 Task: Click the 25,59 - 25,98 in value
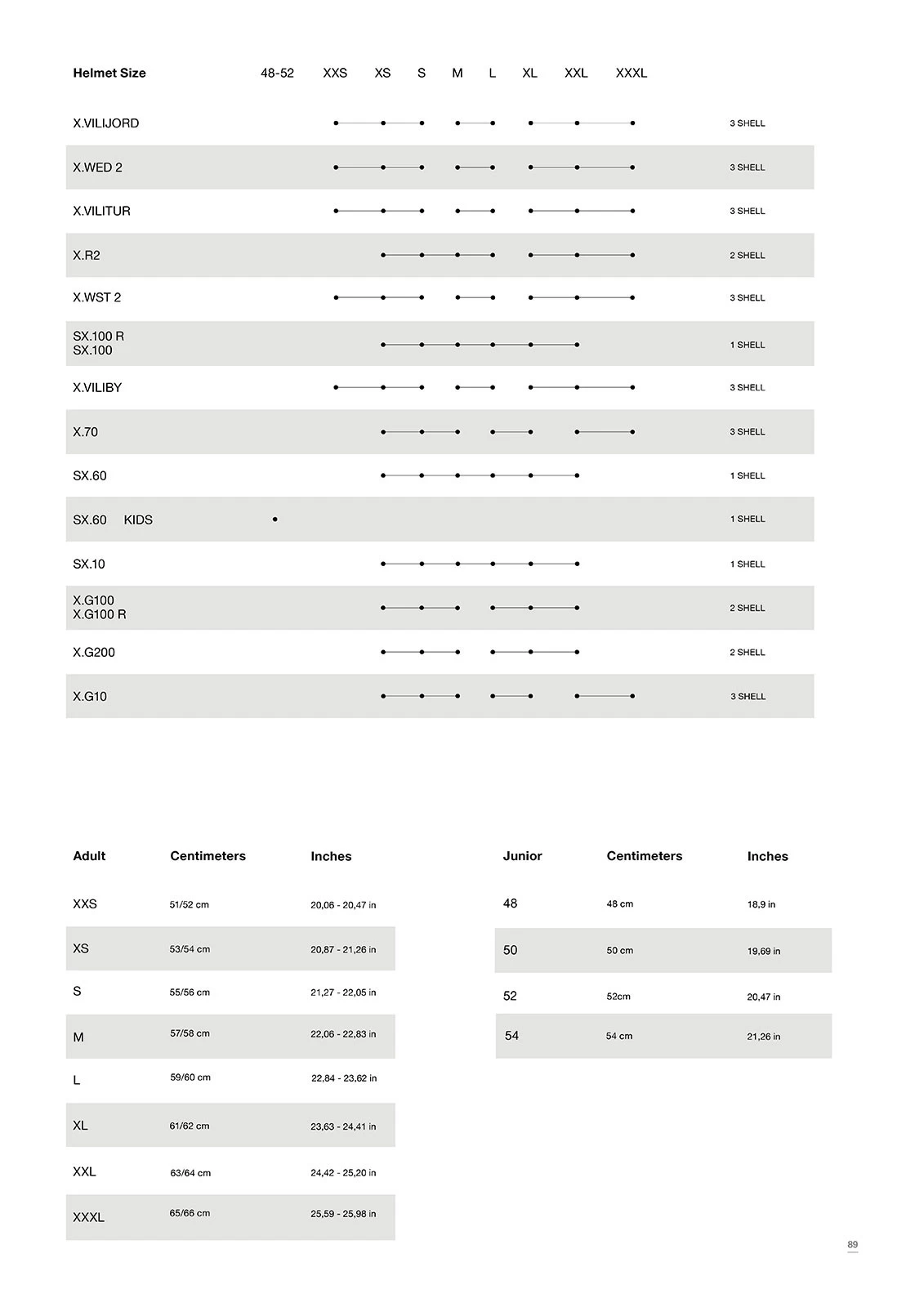coord(343,1214)
